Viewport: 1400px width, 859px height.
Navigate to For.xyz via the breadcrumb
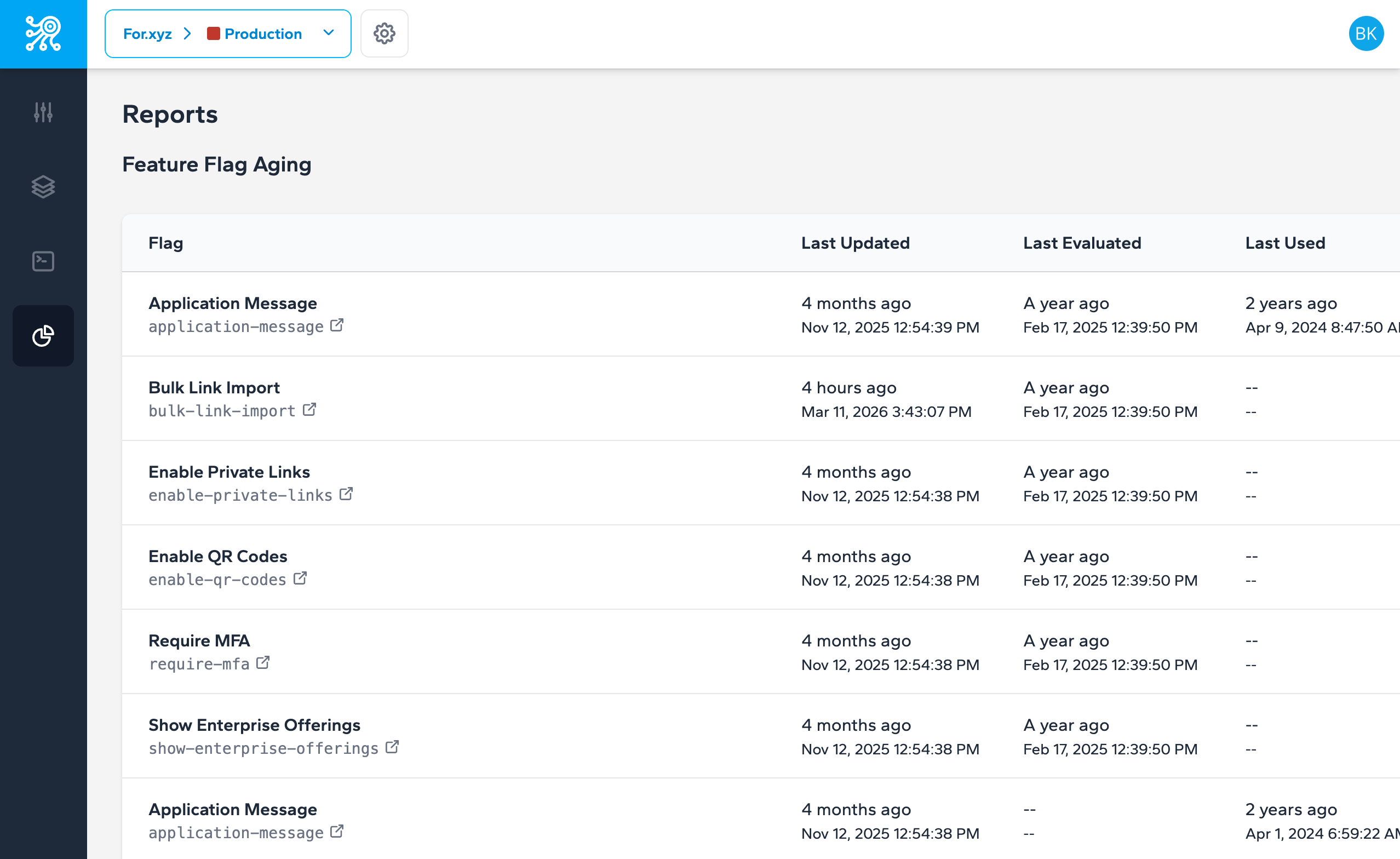148,33
